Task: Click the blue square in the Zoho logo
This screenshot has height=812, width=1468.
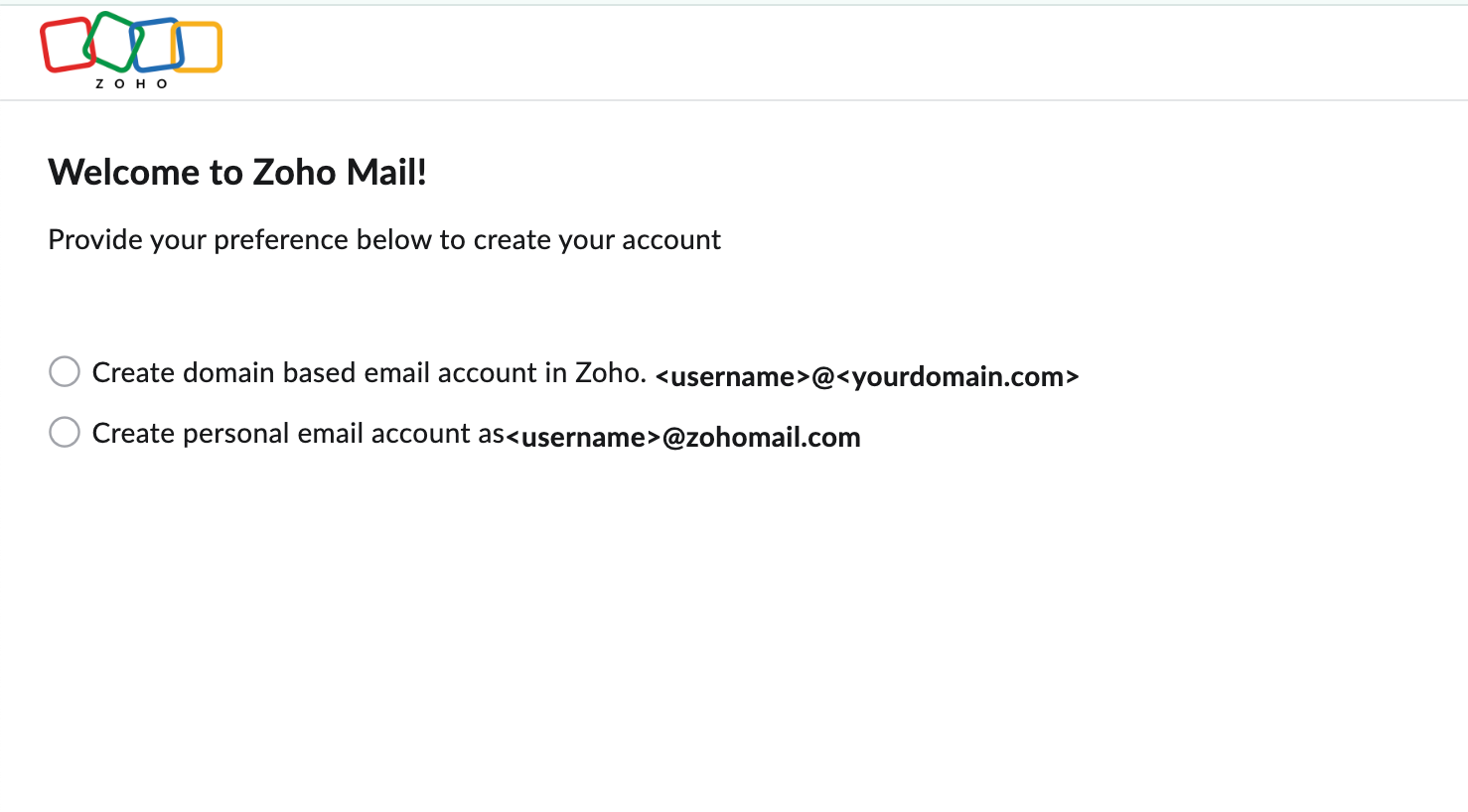Action: 154,45
